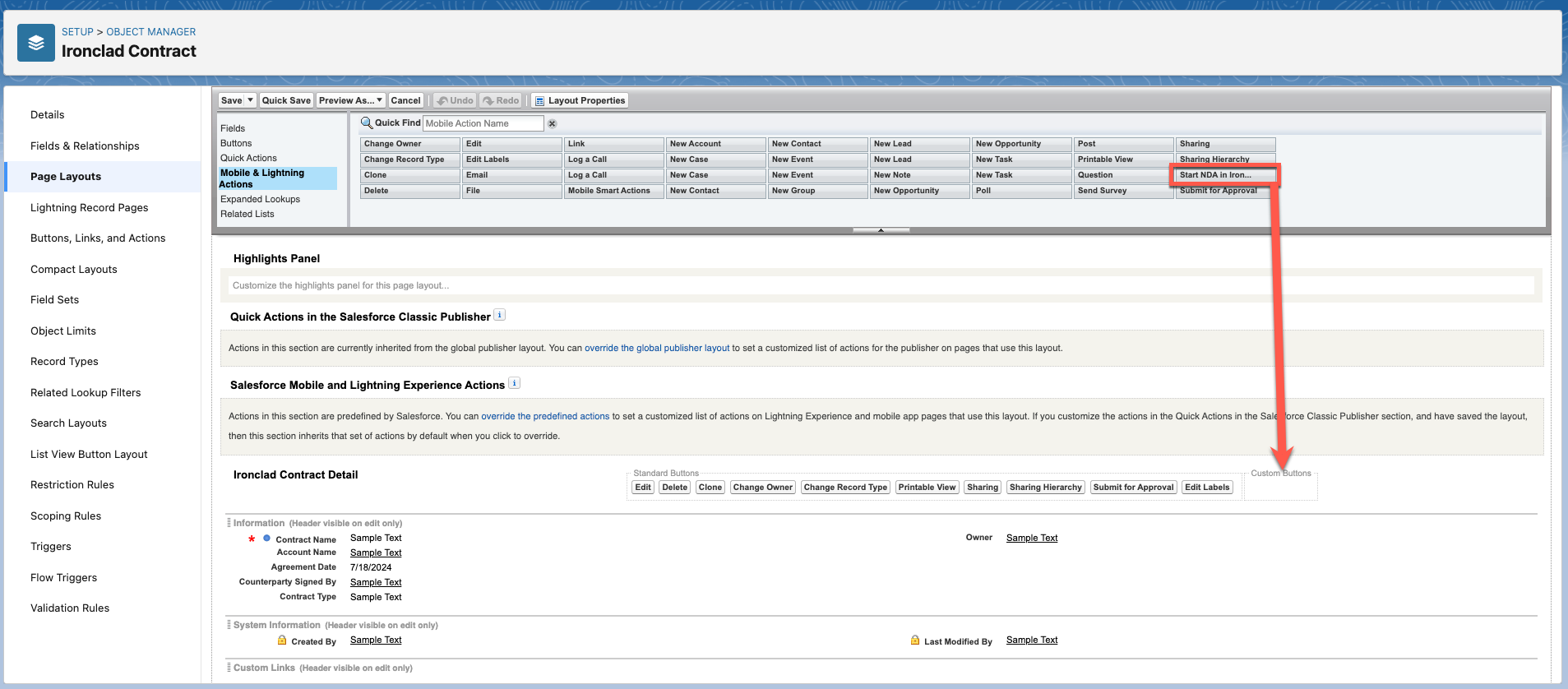Screen dimensions: 1568x689
Task: Open Layout Properties
Action: (580, 100)
